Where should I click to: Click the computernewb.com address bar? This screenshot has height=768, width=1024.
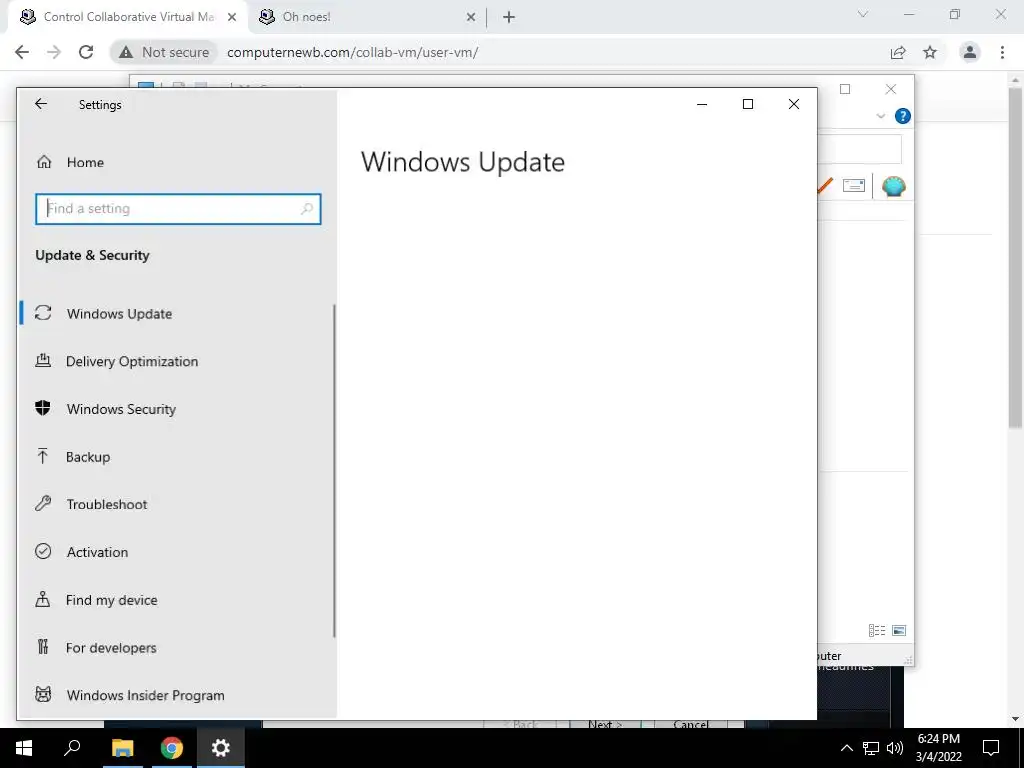tap(353, 52)
